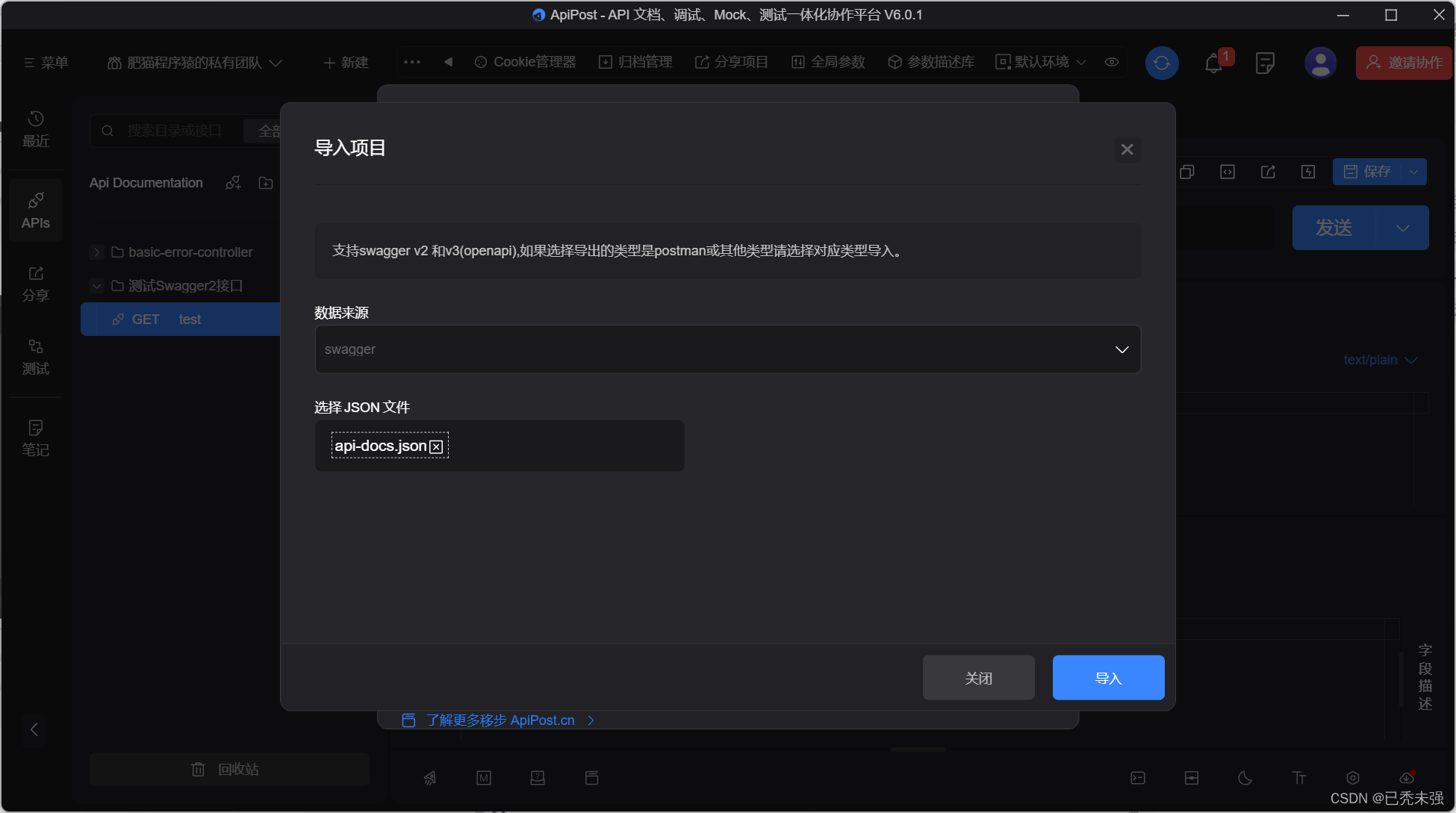Click the M mock icon in bottom bar
The width and height of the screenshot is (1456, 813).
pyautogui.click(x=484, y=778)
